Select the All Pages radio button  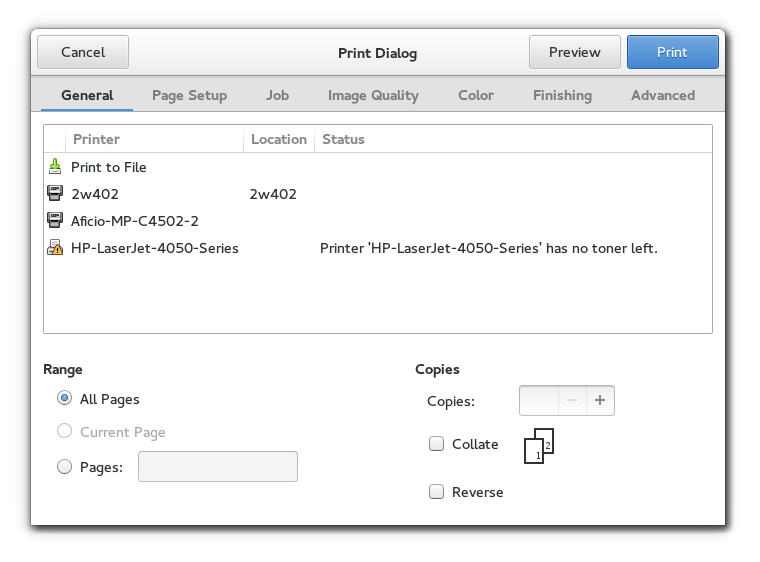[65, 399]
